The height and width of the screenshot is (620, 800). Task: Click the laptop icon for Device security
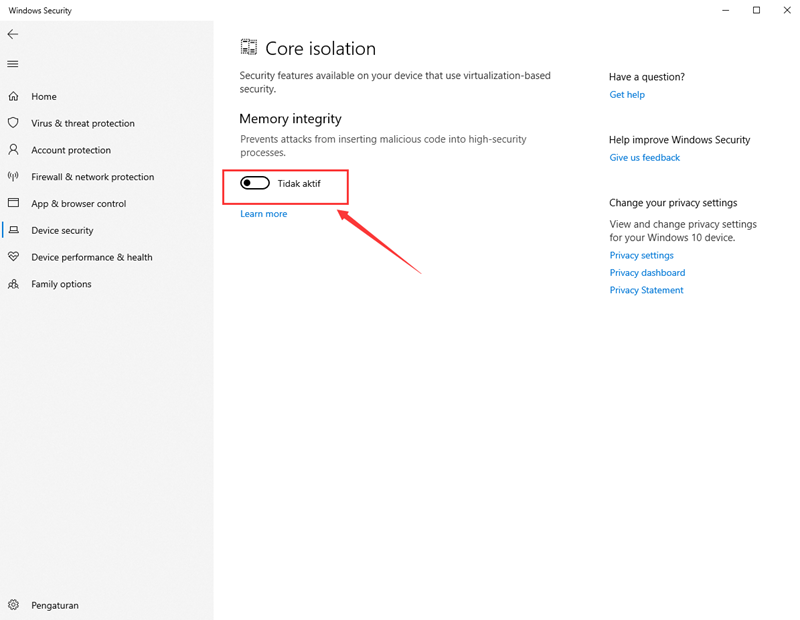[13, 230]
